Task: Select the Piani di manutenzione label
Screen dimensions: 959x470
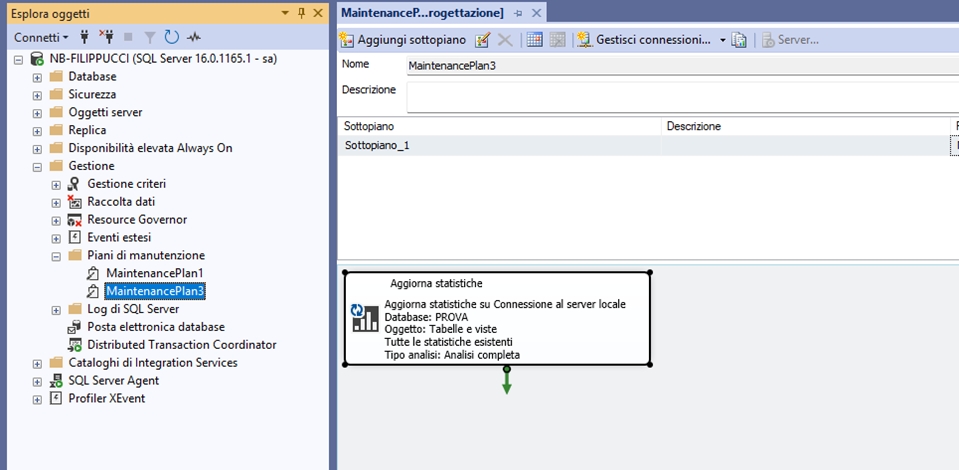Action: point(146,255)
